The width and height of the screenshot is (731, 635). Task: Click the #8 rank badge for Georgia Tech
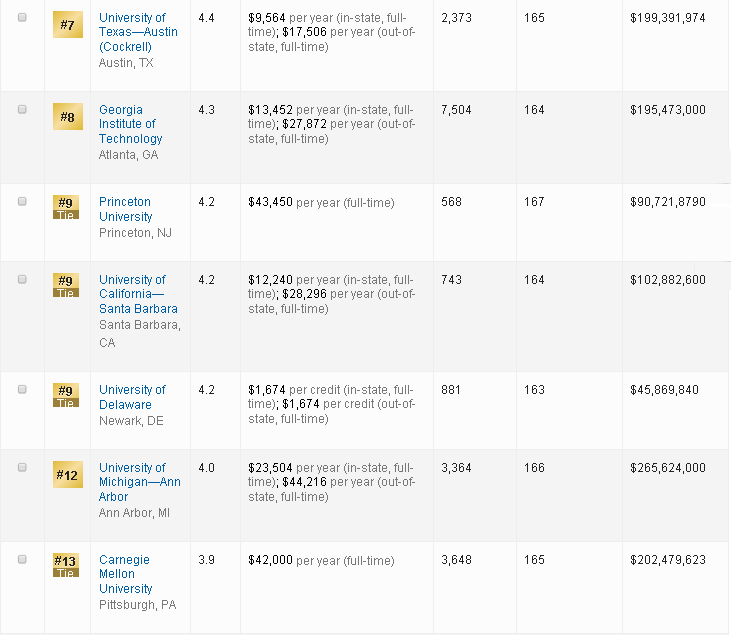click(67, 116)
